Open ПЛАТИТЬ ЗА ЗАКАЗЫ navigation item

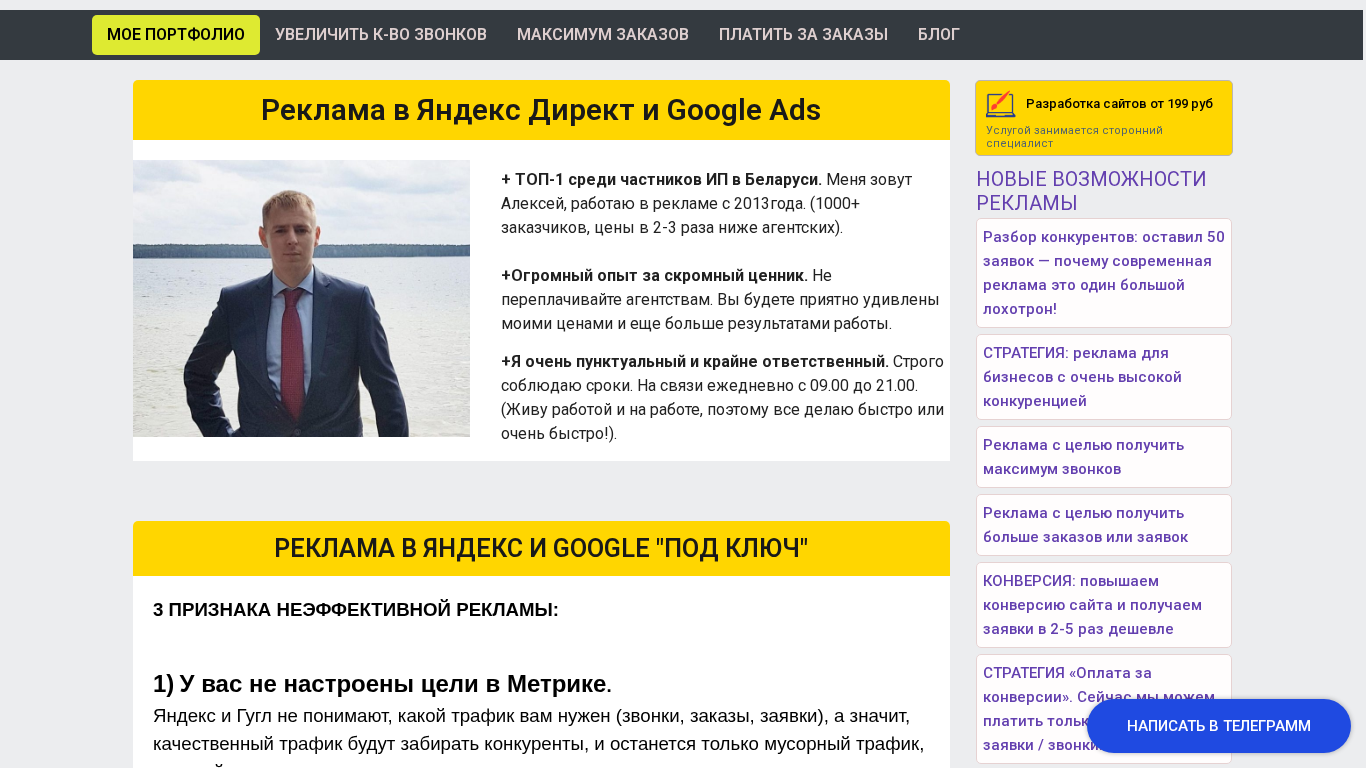803,35
